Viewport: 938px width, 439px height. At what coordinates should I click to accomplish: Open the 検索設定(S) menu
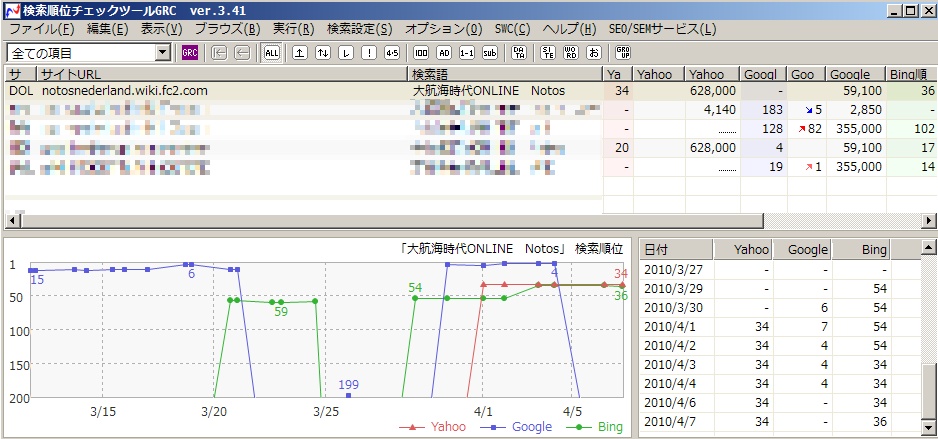(x=360, y=29)
